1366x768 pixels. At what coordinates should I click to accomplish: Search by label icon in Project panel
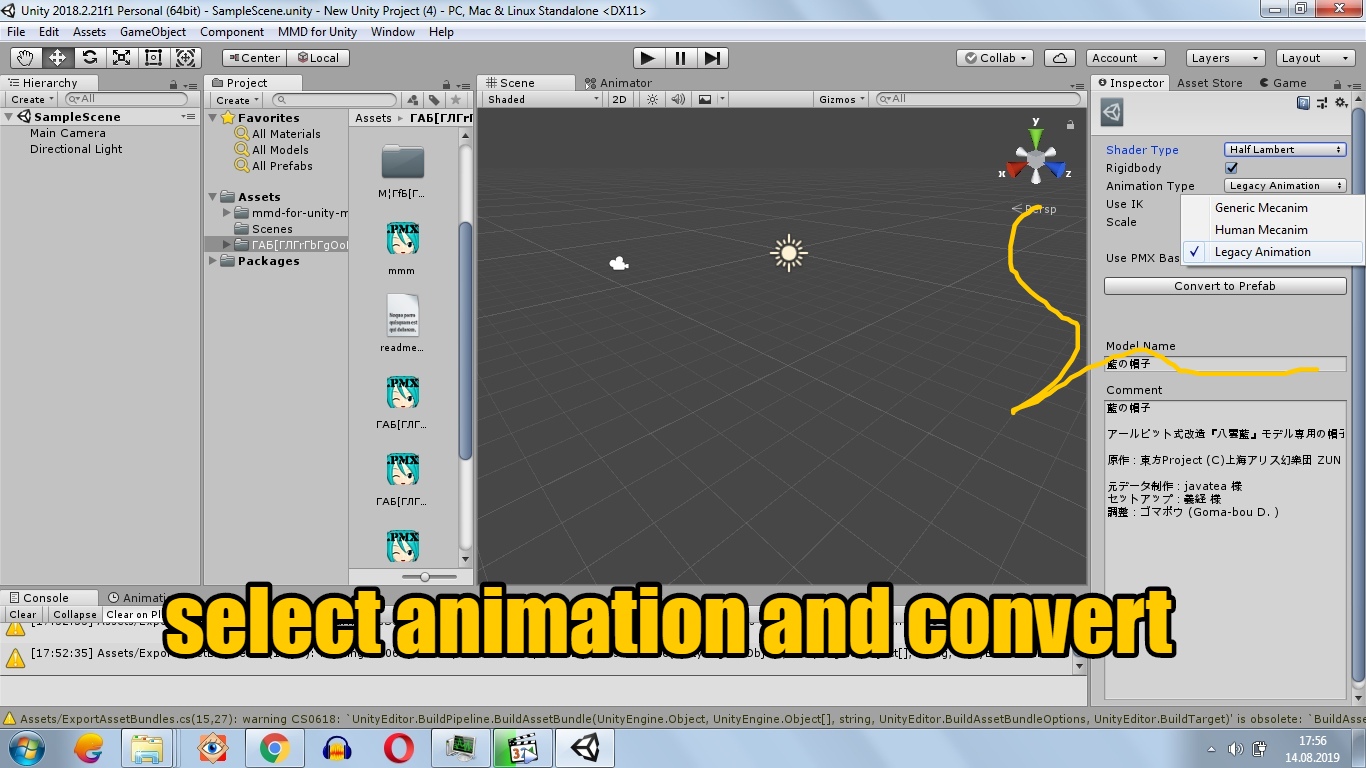(x=434, y=100)
